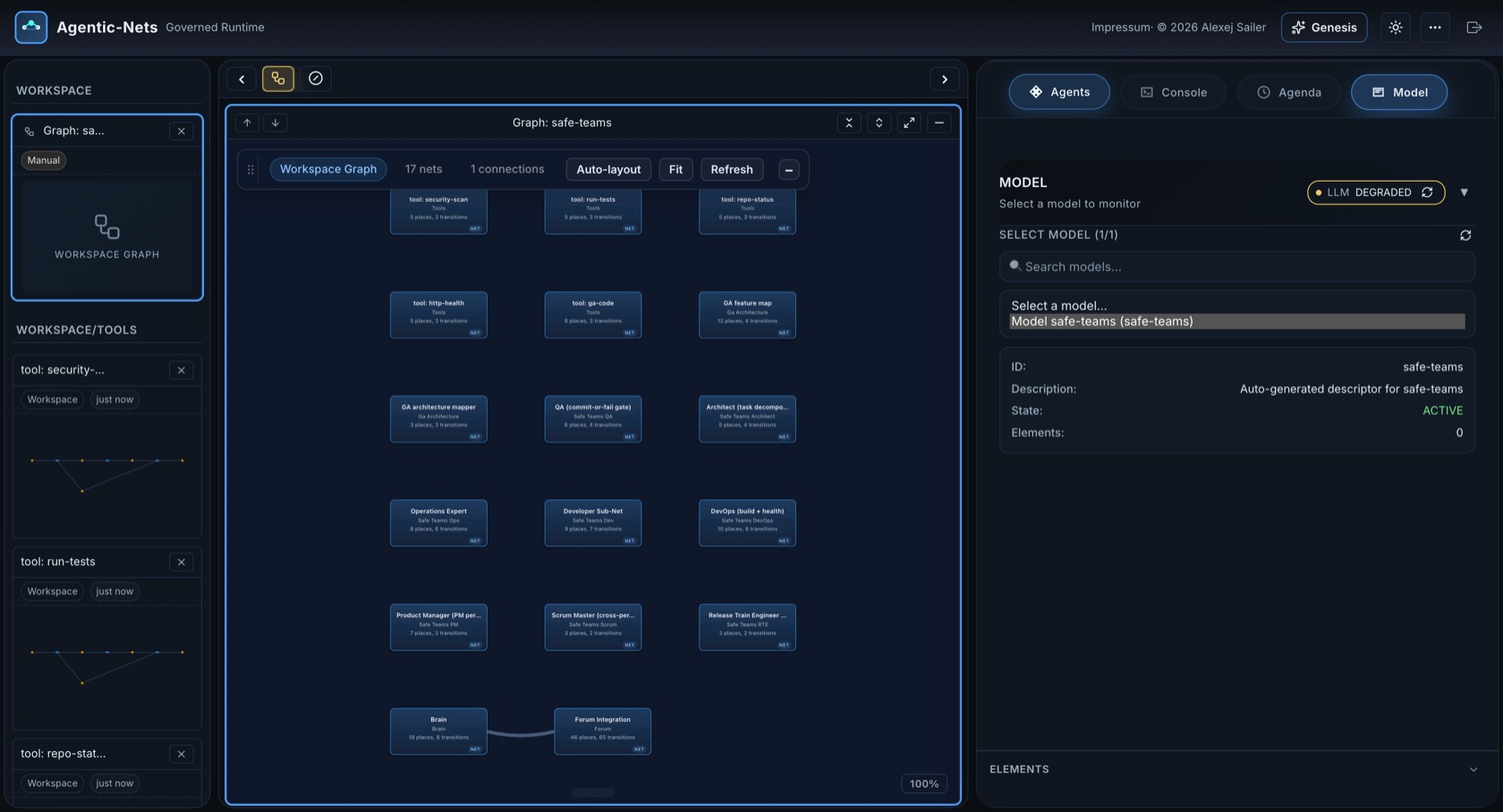Select the Release Train Engineer node
The width and height of the screenshot is (1503, 812).
(747, 627)
